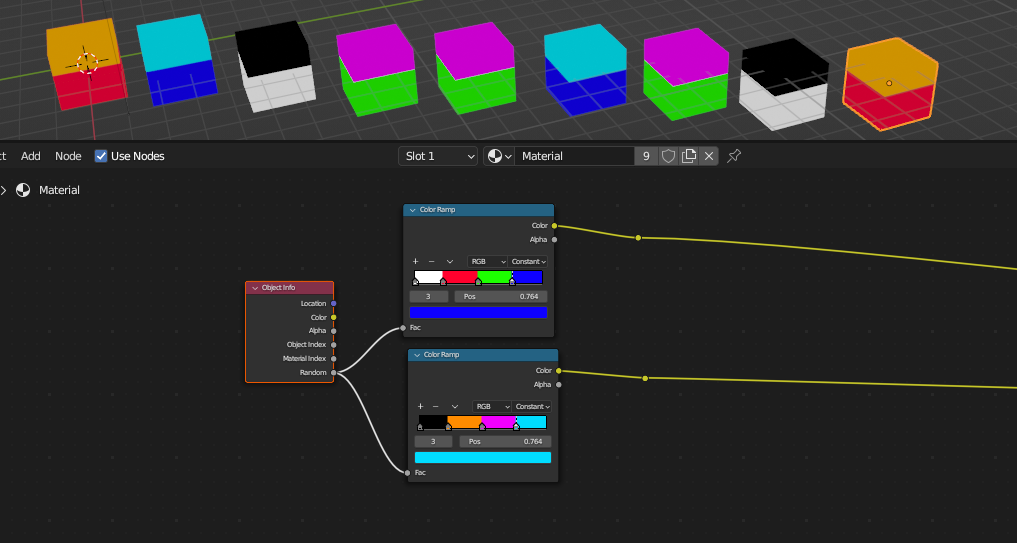Open the Add menu
Screen dimensions: 1017x543
pyautogui.click(x=31, y=156)
